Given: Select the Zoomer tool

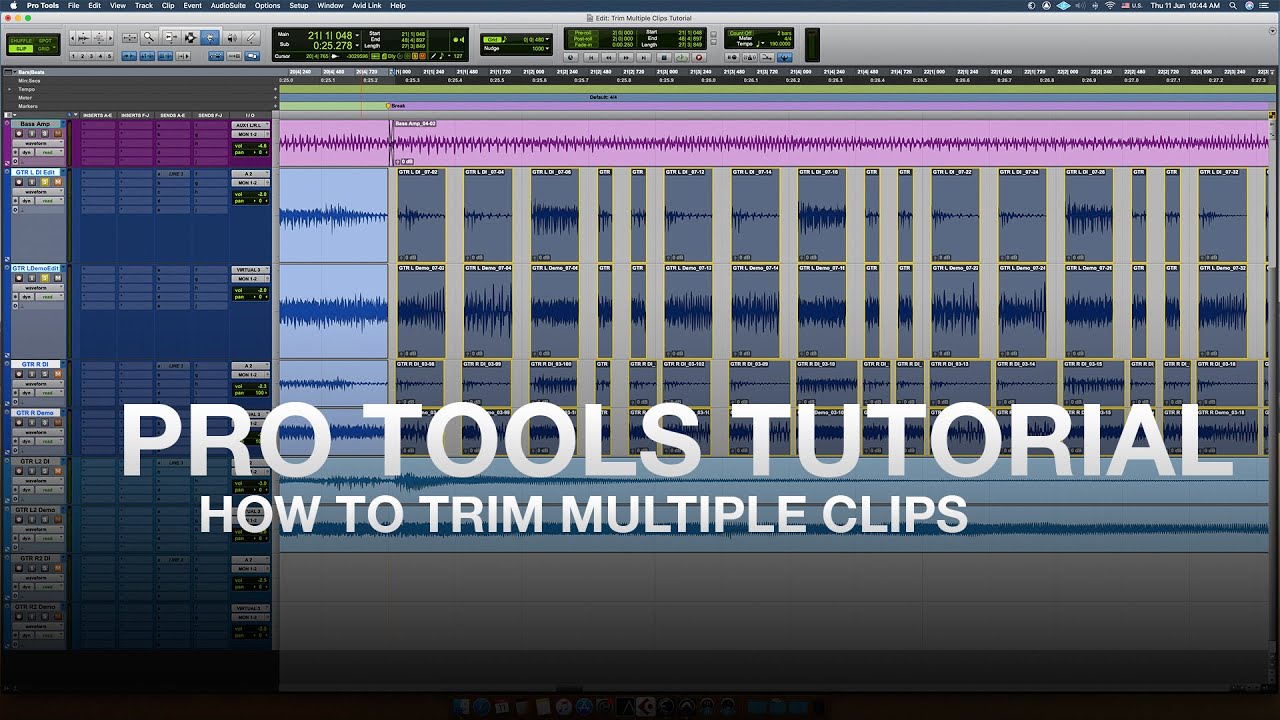Looking at the screenshot, I should point(149,38).
